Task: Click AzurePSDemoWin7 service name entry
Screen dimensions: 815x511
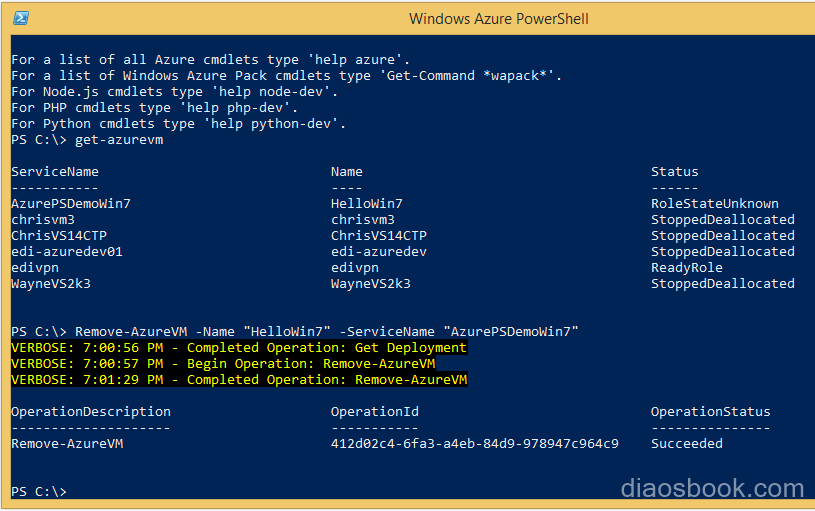Action: pos(71,204)
